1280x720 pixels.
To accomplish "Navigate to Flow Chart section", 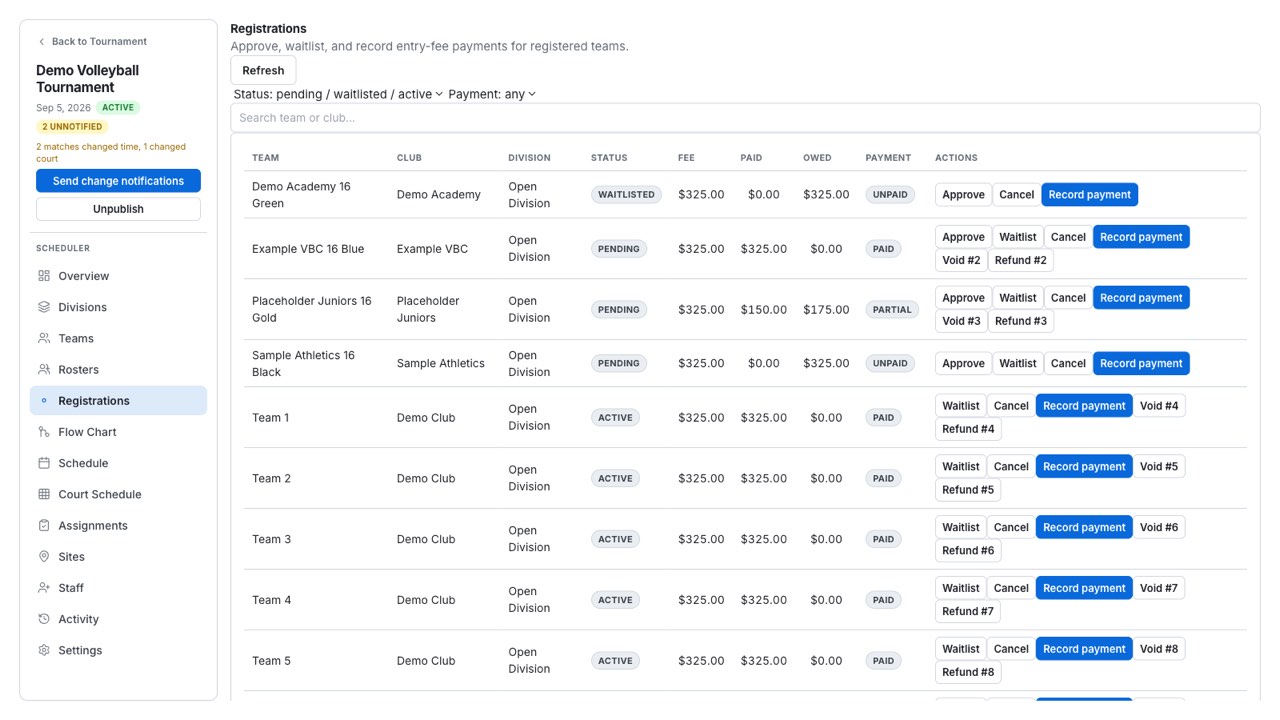I will click(118, 432).
